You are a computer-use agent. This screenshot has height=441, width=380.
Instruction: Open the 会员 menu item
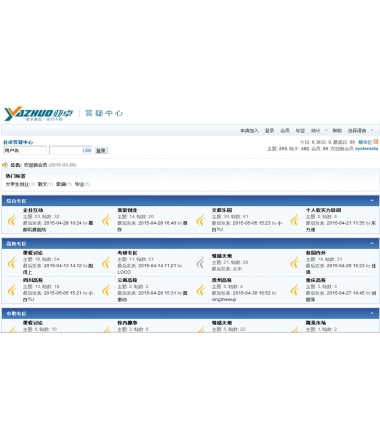pos(285,131)
